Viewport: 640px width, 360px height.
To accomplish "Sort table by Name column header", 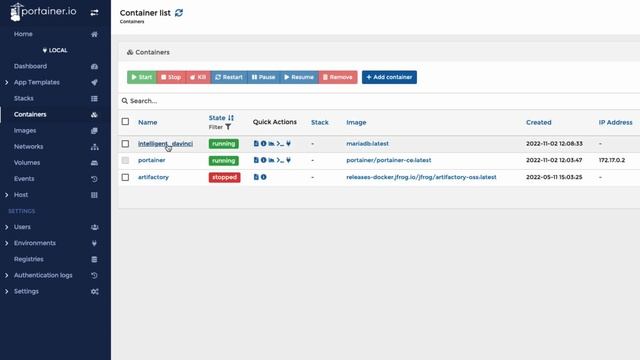I will coord(147,122).
